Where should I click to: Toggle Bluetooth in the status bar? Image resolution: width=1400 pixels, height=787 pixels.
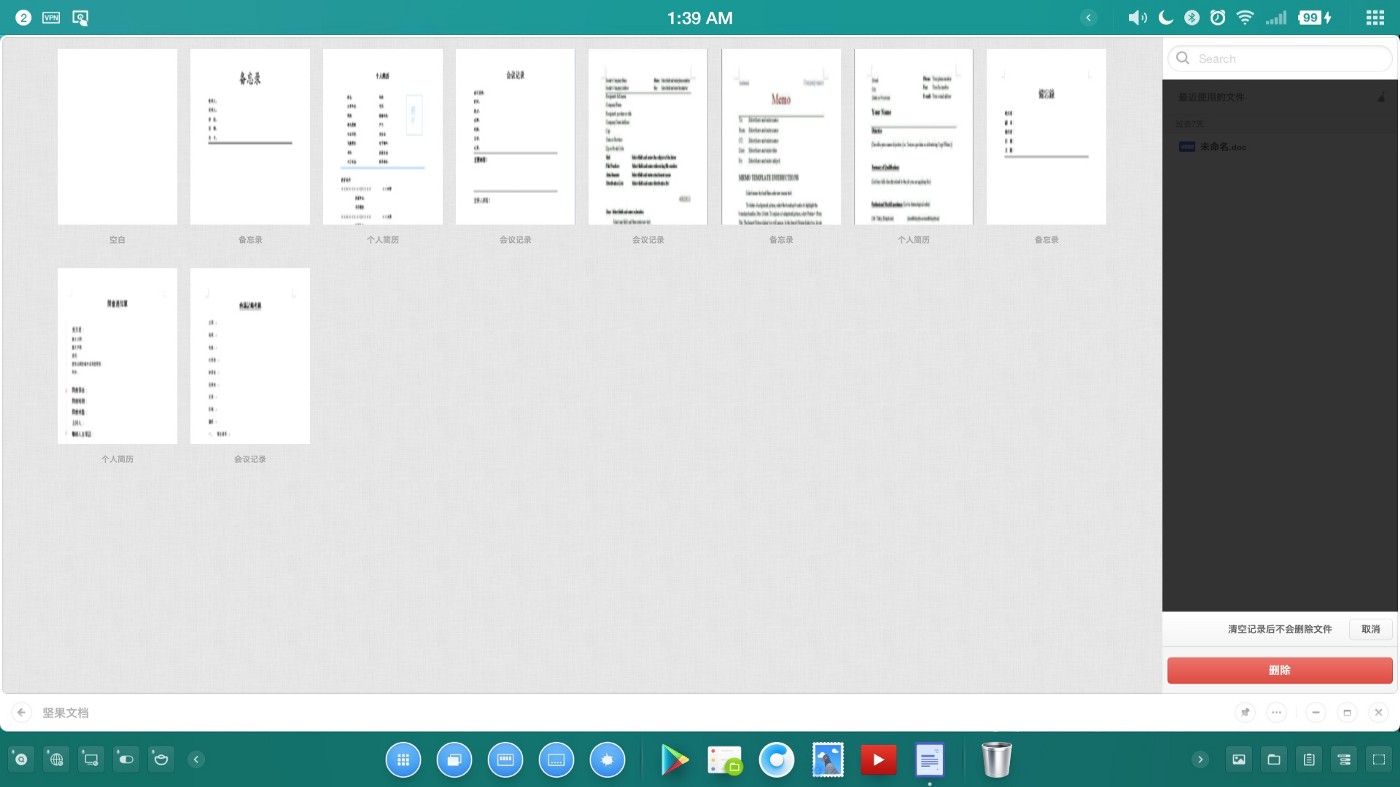point(1192,18)
